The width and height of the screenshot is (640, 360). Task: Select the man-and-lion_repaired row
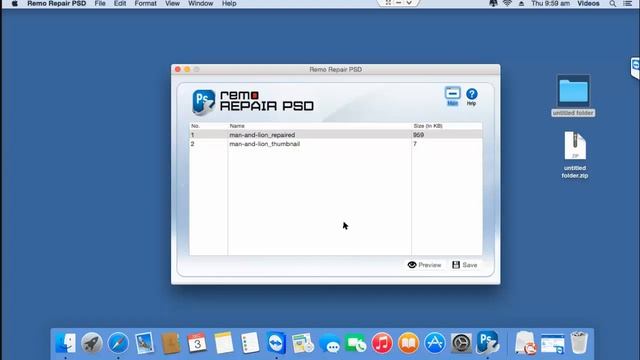click(x=336, y=135)
